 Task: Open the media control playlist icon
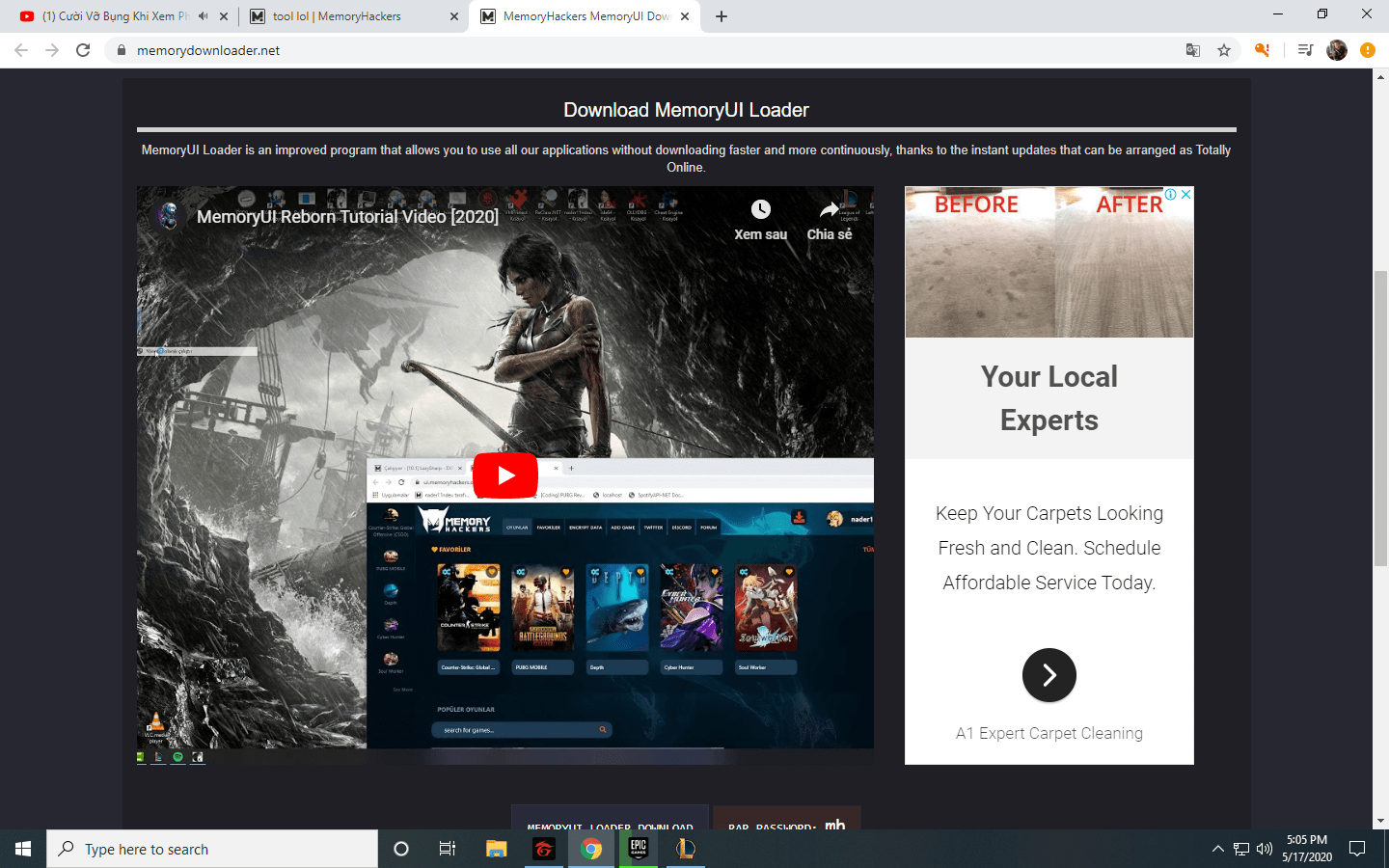pos(1305,50)
